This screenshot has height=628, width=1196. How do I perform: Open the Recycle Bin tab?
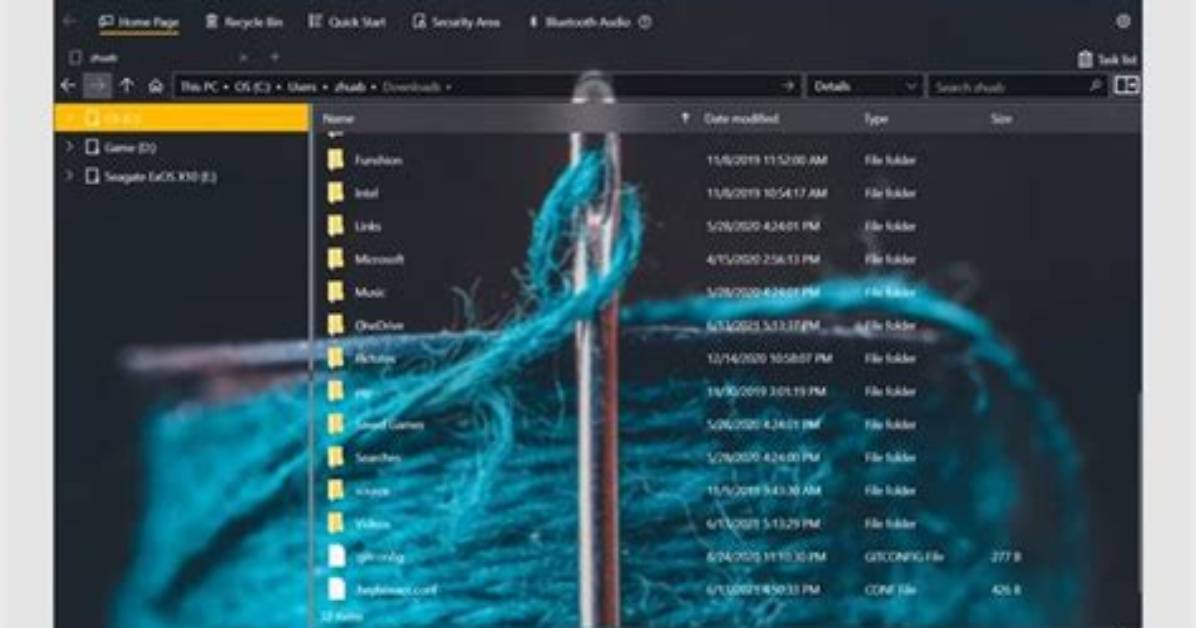pyautogui.click(x=244, y=22)
